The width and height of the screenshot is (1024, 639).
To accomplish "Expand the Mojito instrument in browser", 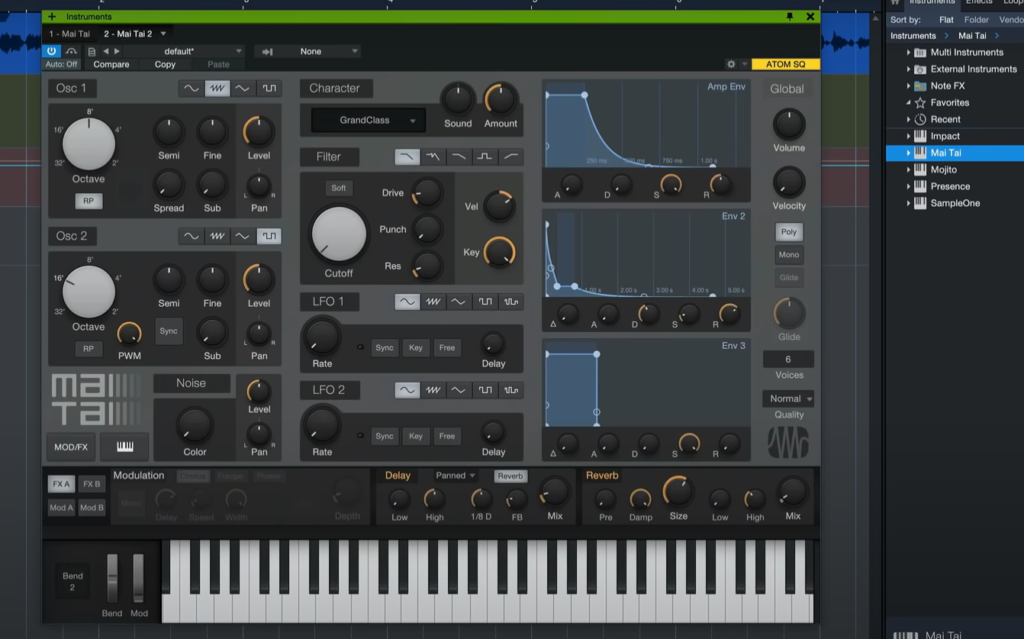I will point(908,169).
